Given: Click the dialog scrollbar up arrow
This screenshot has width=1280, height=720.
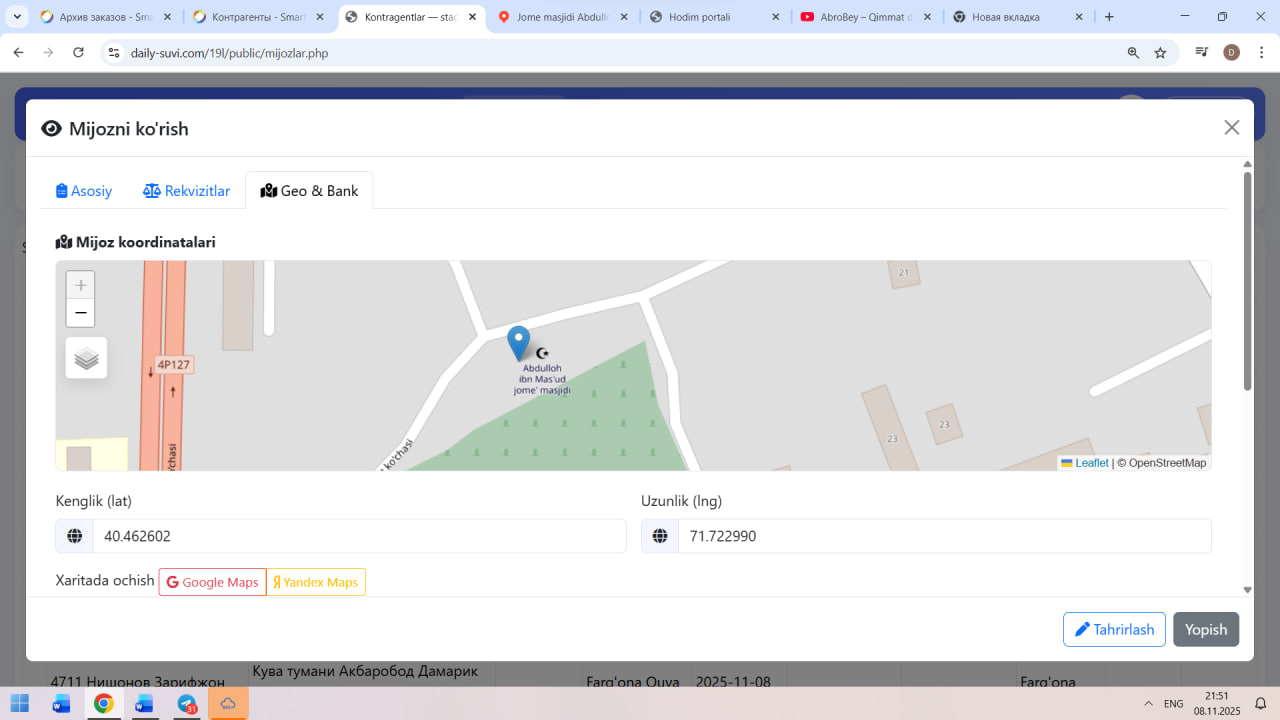Looking at the screenshot, I should (x=1247, y=163).
